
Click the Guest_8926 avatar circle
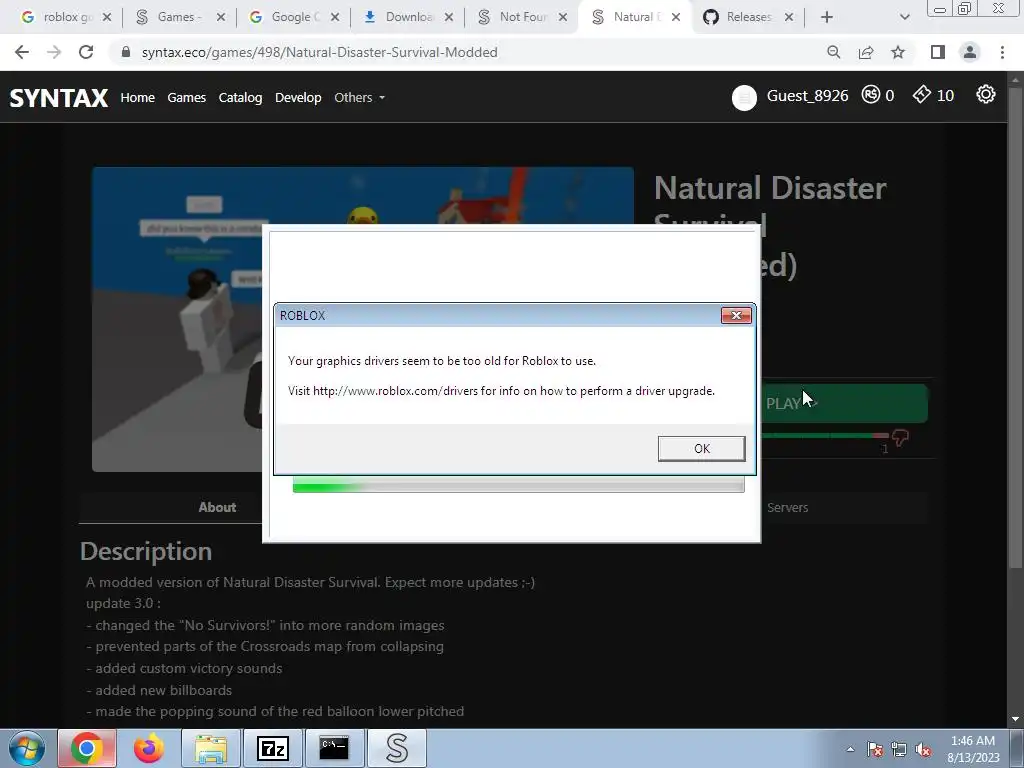pyautogui.click(x=744, y=98)
